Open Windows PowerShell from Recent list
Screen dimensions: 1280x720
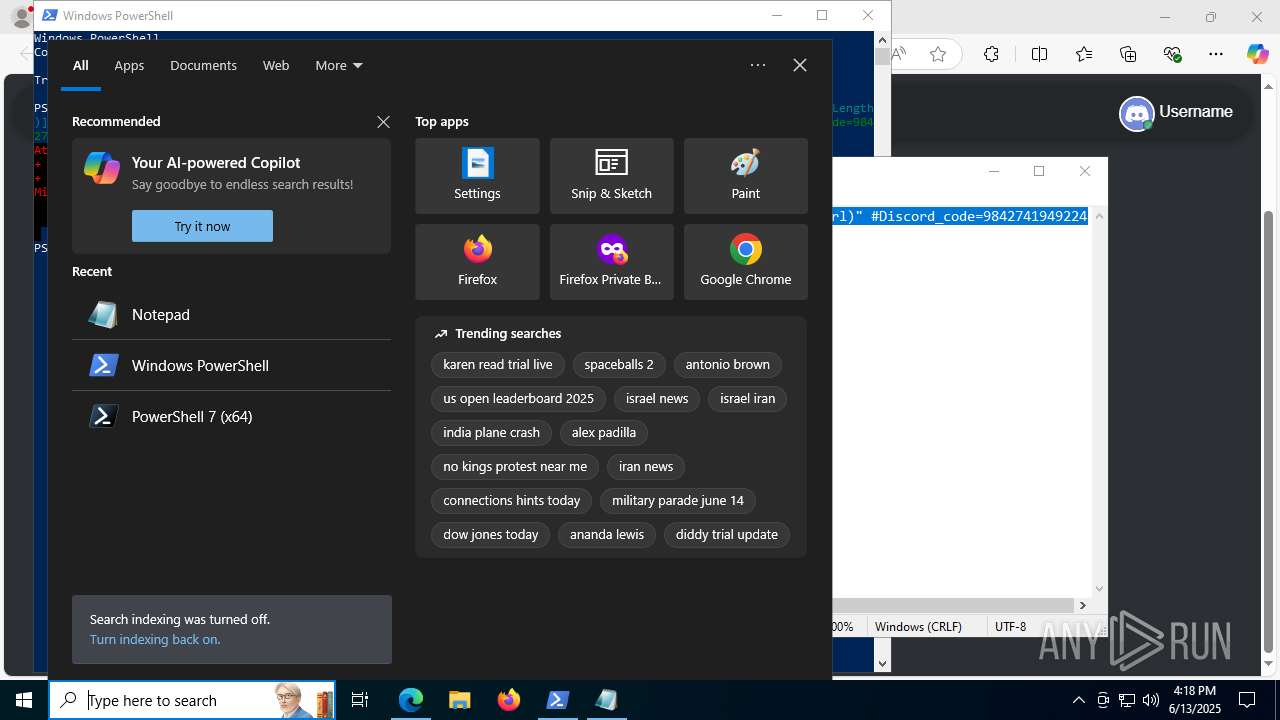[231, 366]
